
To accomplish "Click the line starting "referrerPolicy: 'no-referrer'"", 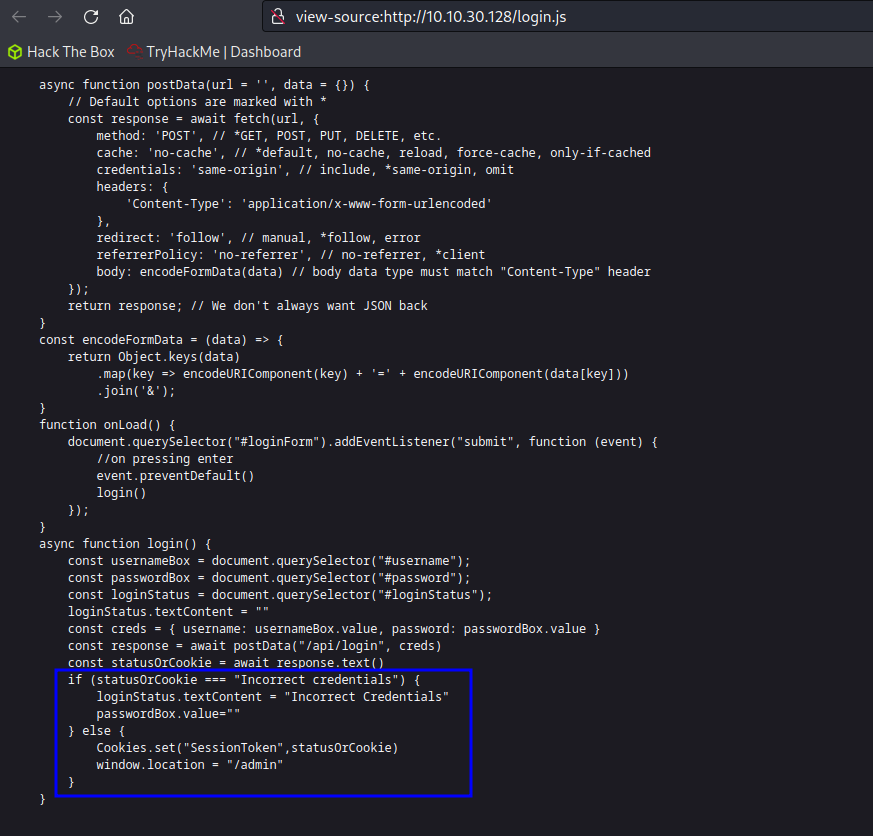I will click(291, 254).
